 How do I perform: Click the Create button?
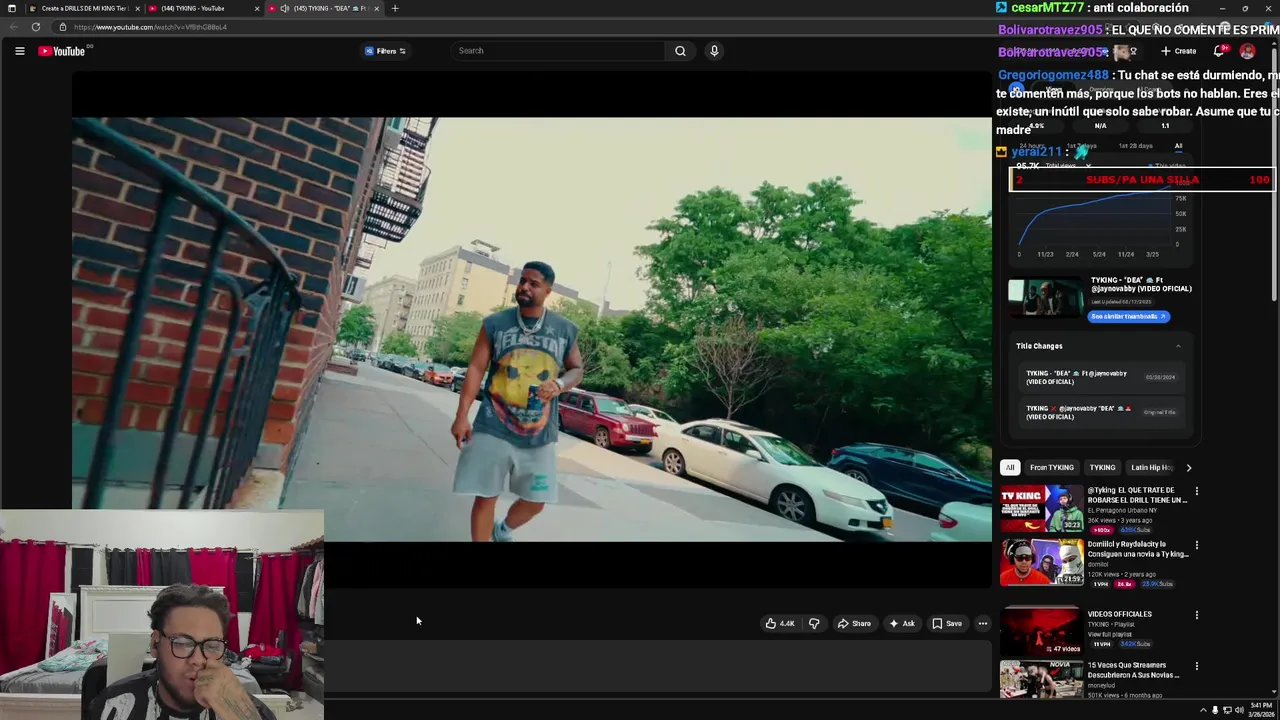pyautogui.click(x=1178, y=51)
